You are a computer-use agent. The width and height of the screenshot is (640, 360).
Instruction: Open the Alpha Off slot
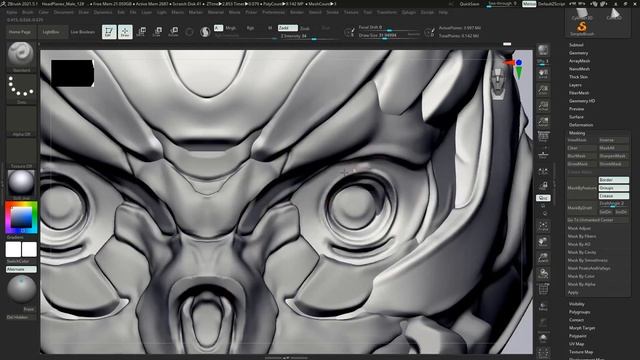(x=21, y=121)
